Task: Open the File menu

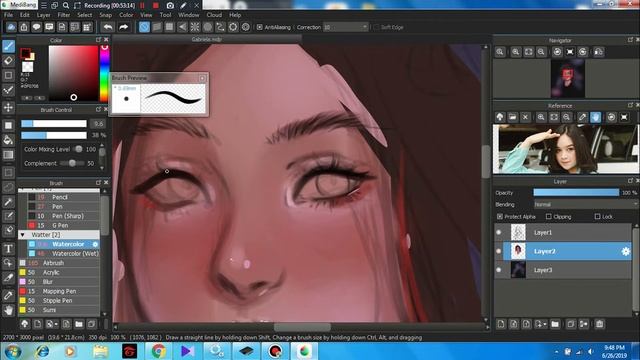Action: click(8, 15)
